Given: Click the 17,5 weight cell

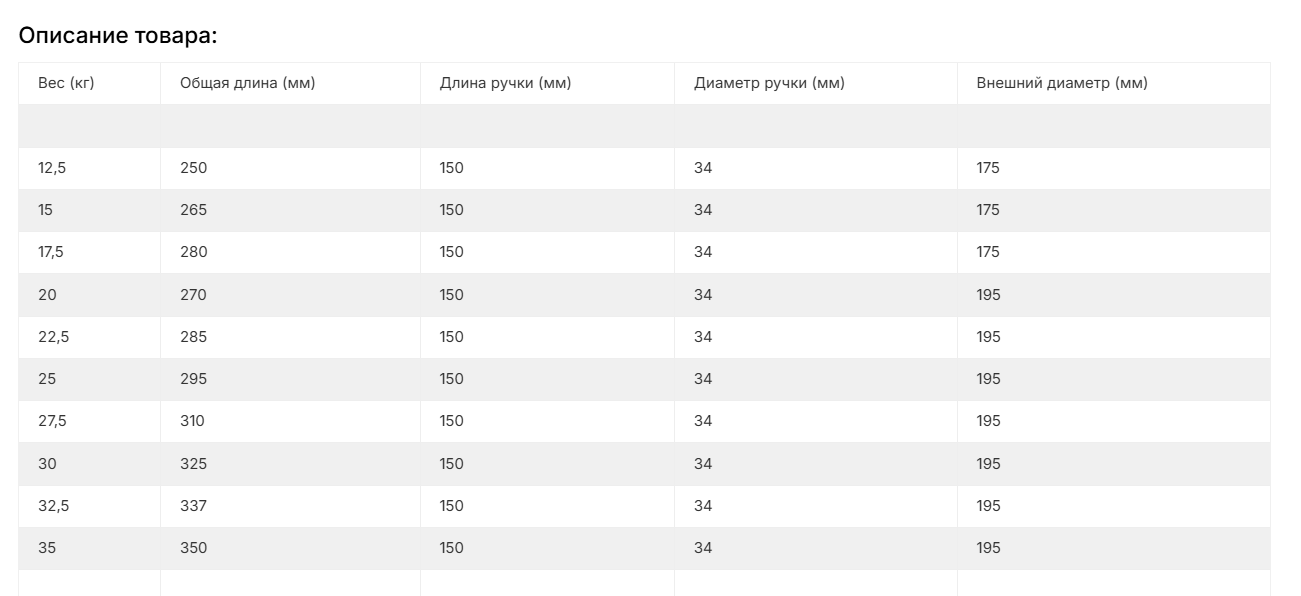Looking at the screenshot, I should 51,252.
